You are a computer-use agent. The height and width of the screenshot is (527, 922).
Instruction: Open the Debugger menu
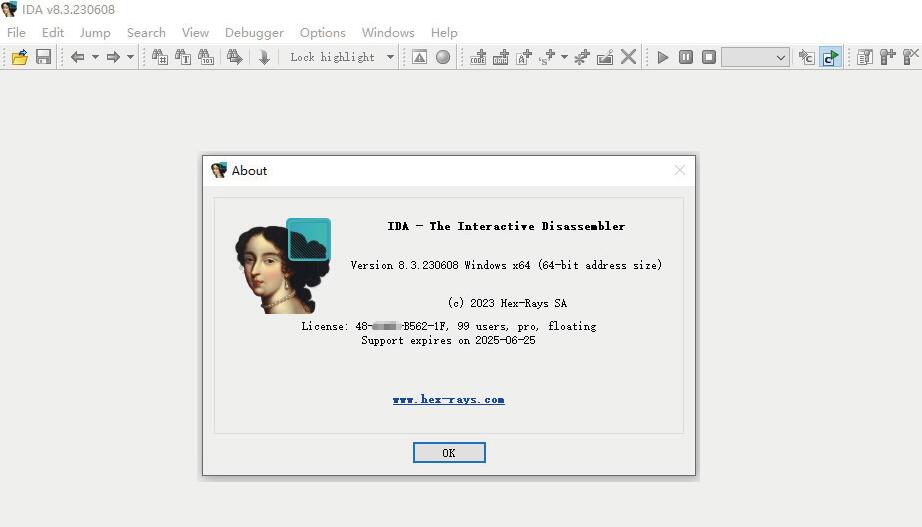[x=254, y=32]
